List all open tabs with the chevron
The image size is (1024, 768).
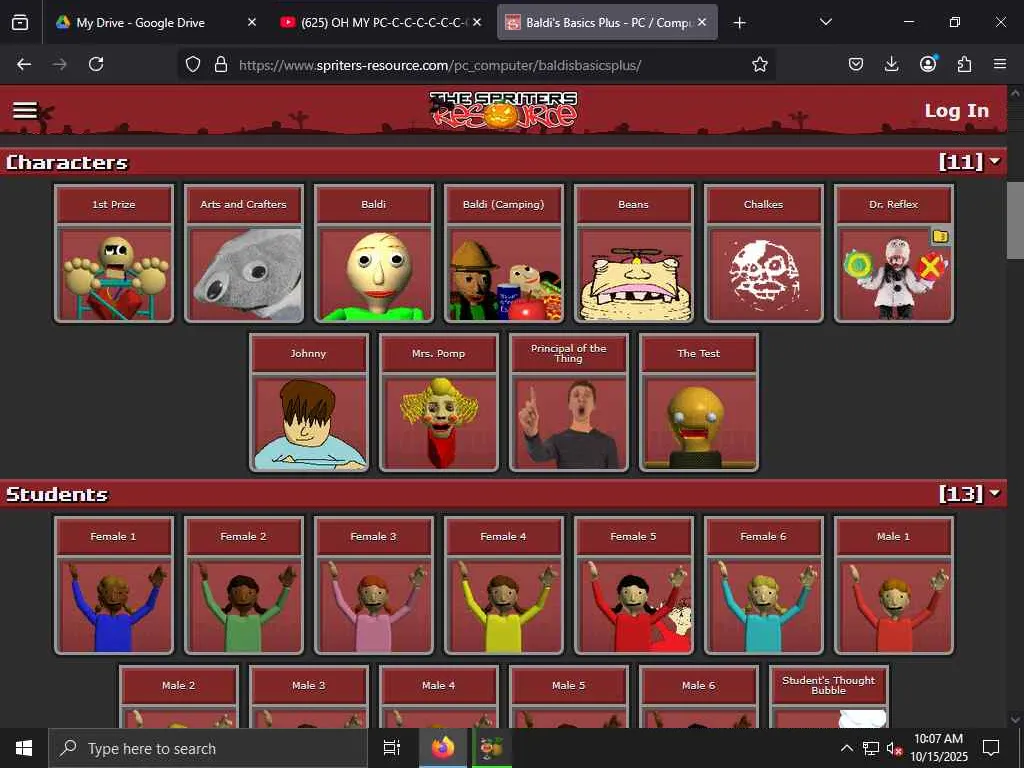(825, 22)
